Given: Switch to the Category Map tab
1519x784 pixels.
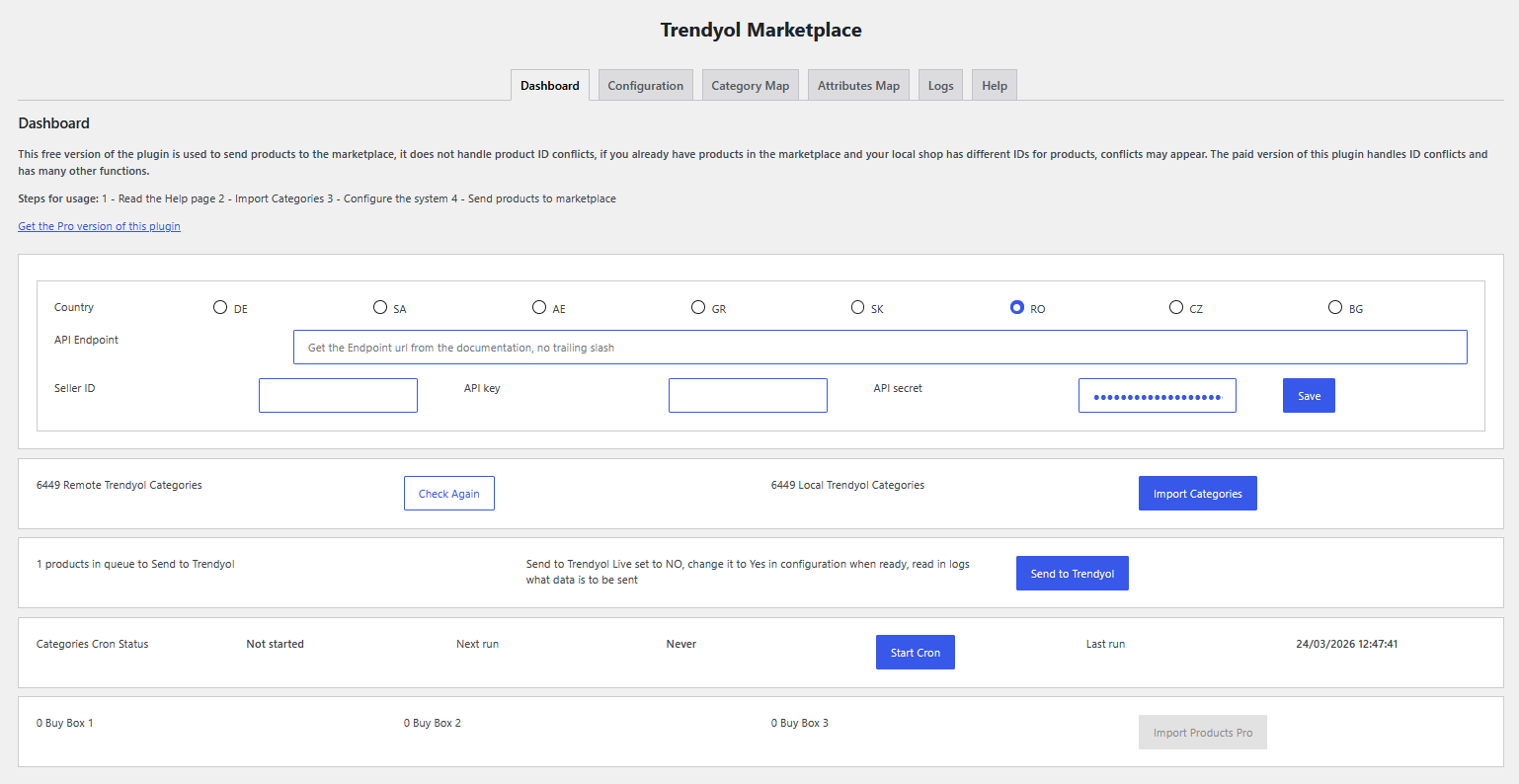Looking at the screenshot, I should pos(750,86).
